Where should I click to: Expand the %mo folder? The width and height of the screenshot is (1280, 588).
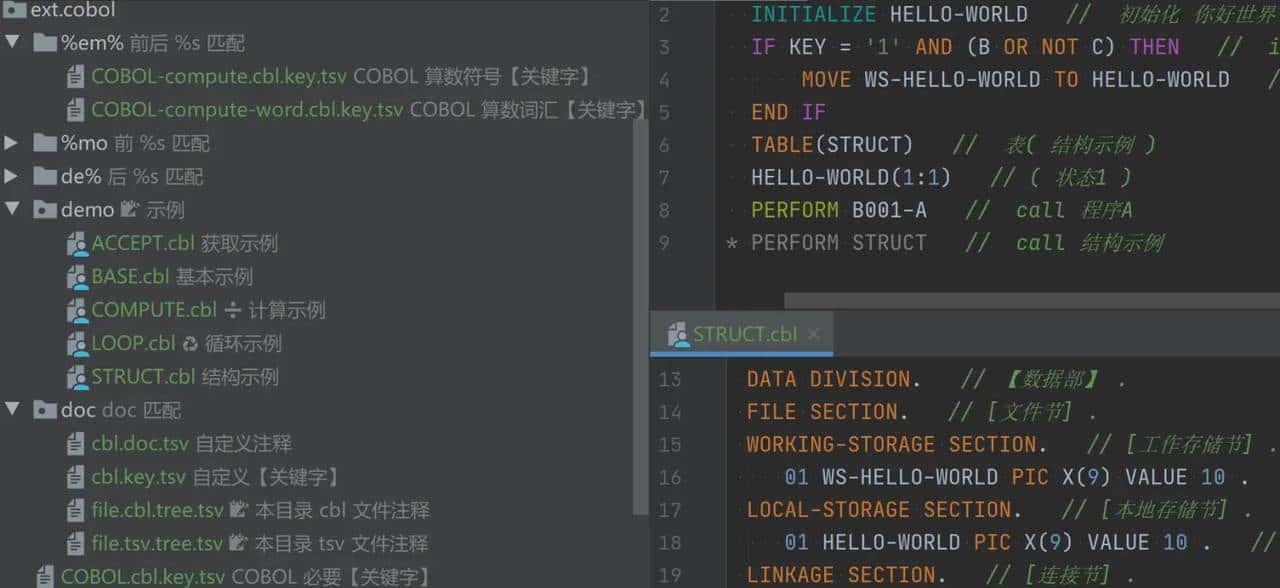coord(12,142)
